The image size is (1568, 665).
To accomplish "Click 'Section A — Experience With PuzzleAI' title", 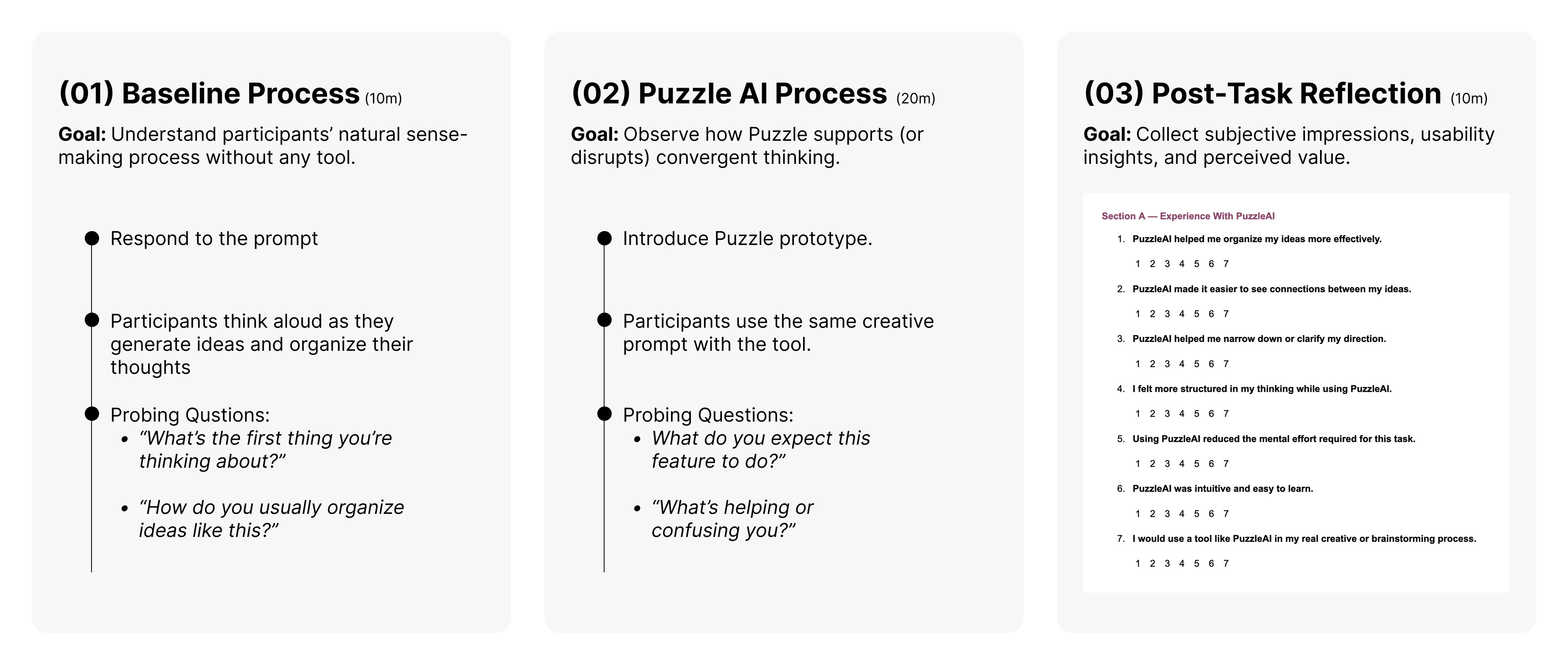I will pyautogui.click(x=1188, y=216).
